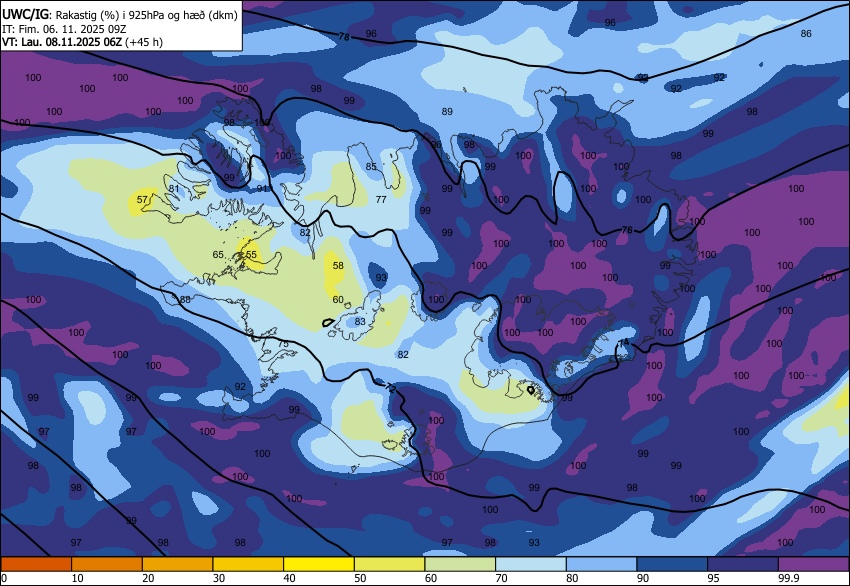Screen dimensions: 850x586
Task: Click the 10–20 orange legend swatch
Action: (107, 564)
